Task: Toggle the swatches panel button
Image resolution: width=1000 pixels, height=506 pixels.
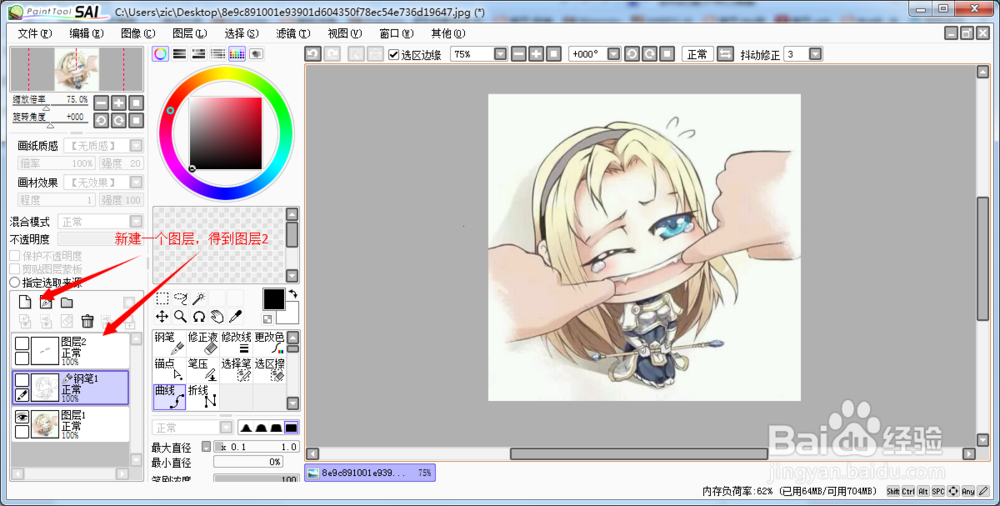Action: tap(237, 54)
